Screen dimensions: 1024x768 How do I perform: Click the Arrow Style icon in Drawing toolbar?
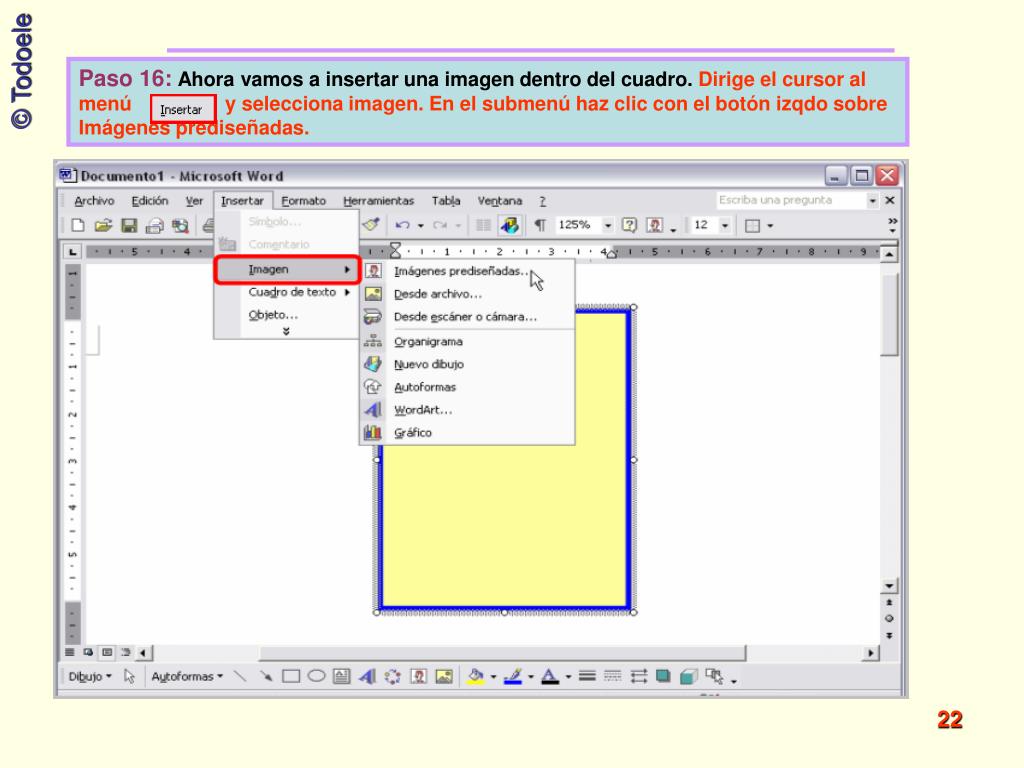(639, 677)
